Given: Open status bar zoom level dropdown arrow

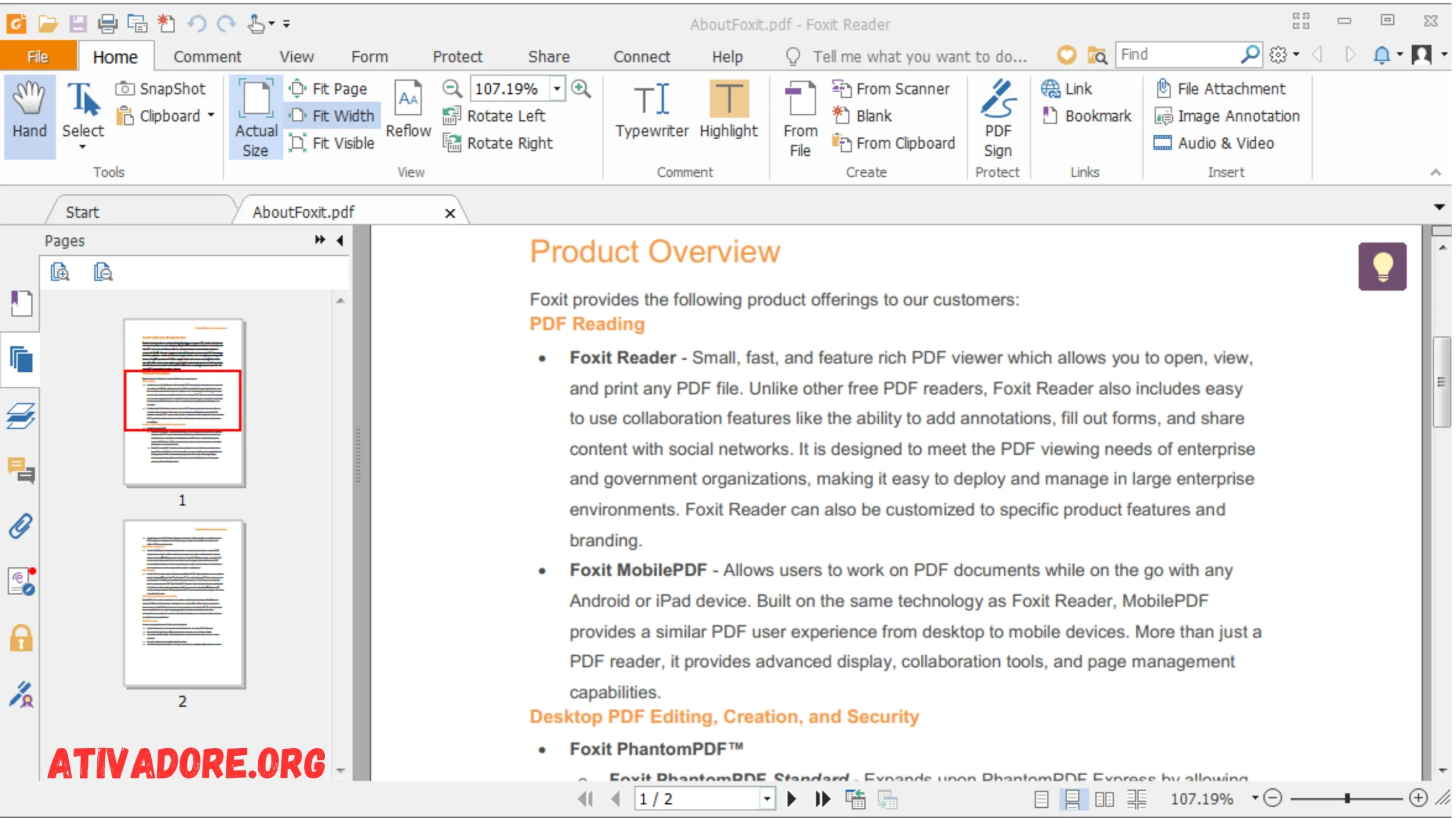Looking at the screenshot, I should click(1255, 798).
